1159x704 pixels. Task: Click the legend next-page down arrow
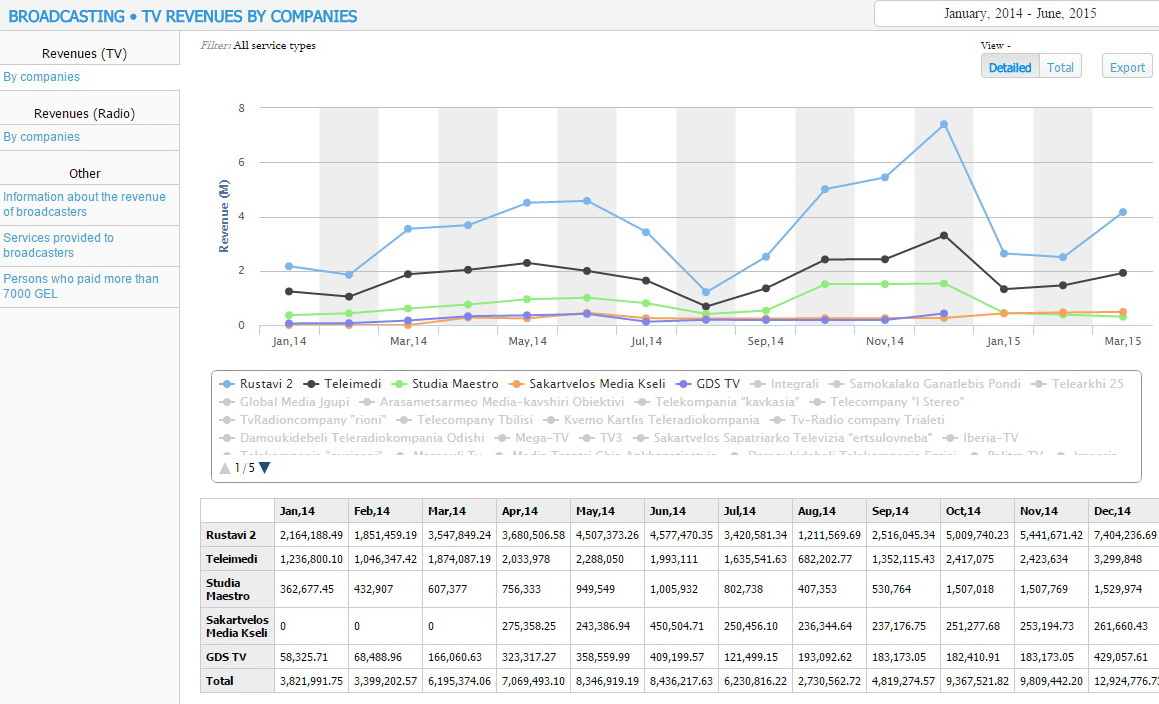(265, 468)
